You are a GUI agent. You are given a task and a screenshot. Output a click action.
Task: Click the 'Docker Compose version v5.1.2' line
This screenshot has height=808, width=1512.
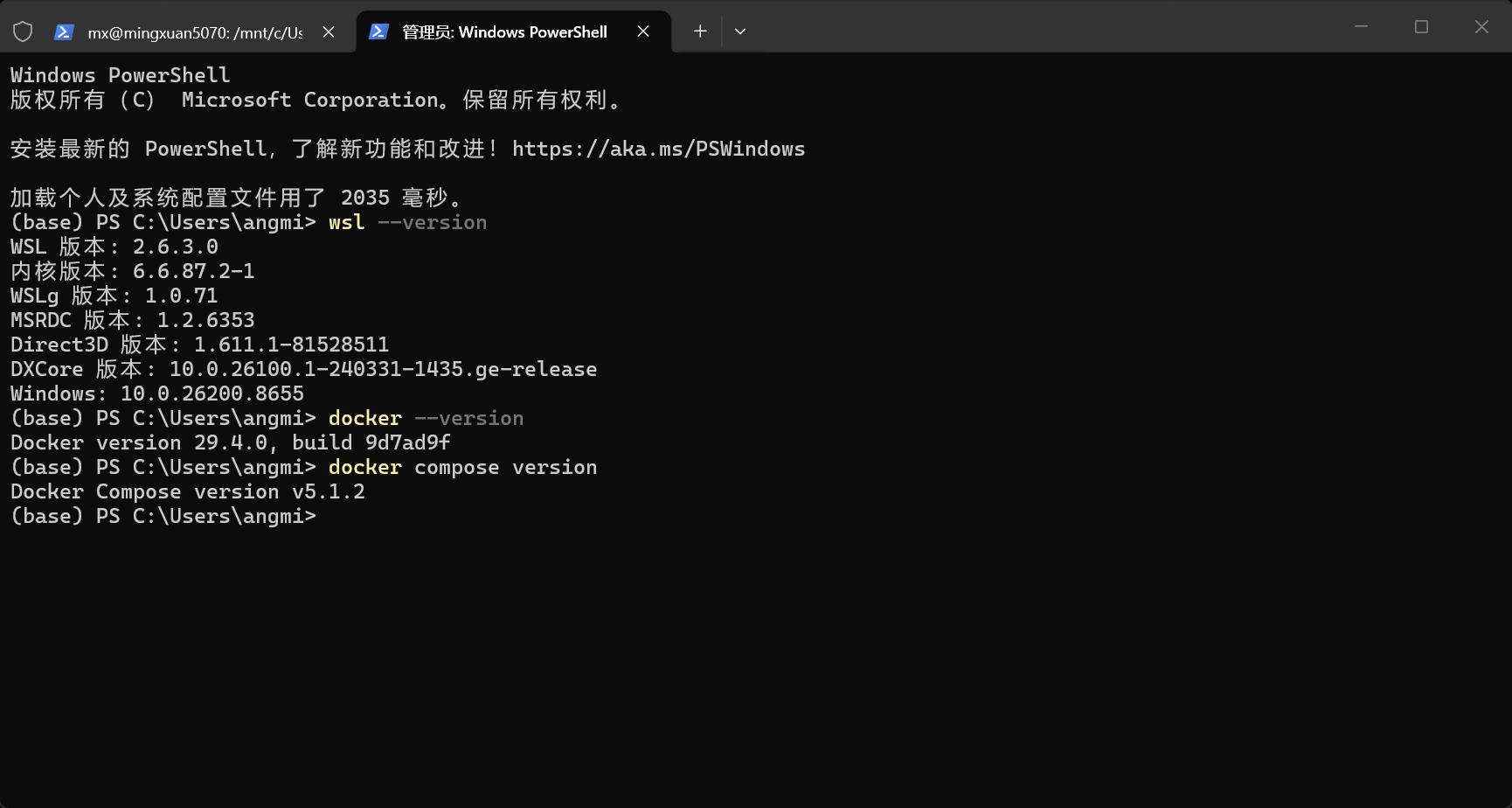188,491
